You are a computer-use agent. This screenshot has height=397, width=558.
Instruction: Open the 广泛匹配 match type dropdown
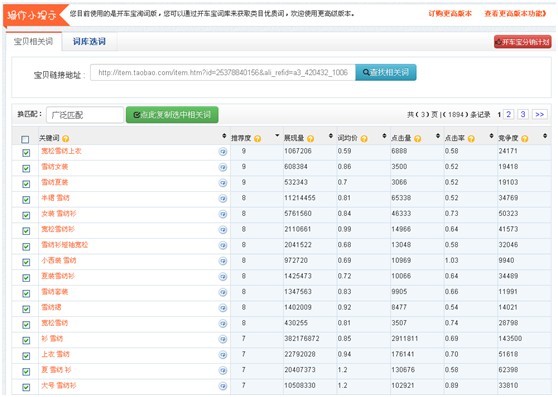pyautogui.click(x=85, y=115)
